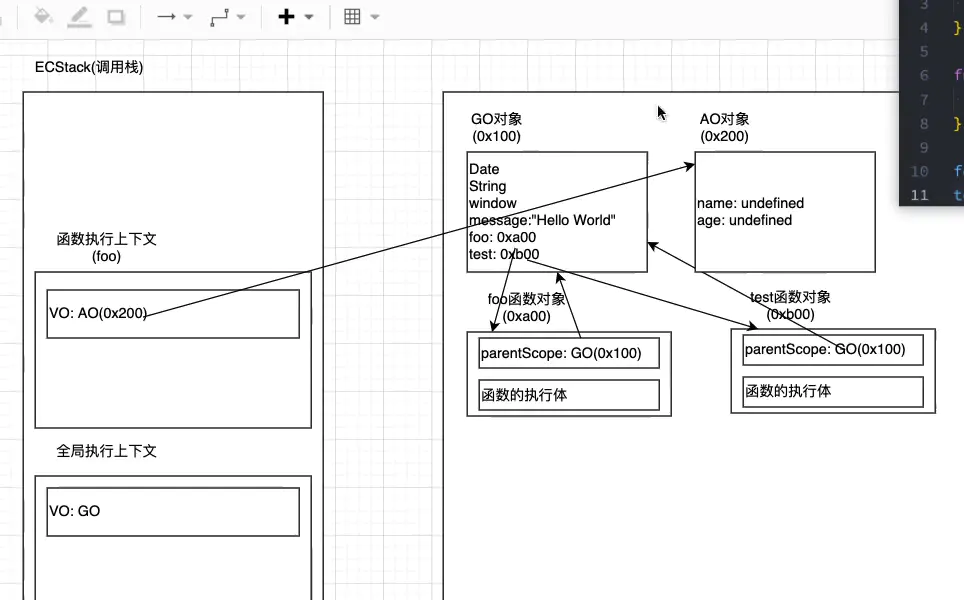
Task: Click the 'ECStack(调用栈)' label
Action: 89,67
